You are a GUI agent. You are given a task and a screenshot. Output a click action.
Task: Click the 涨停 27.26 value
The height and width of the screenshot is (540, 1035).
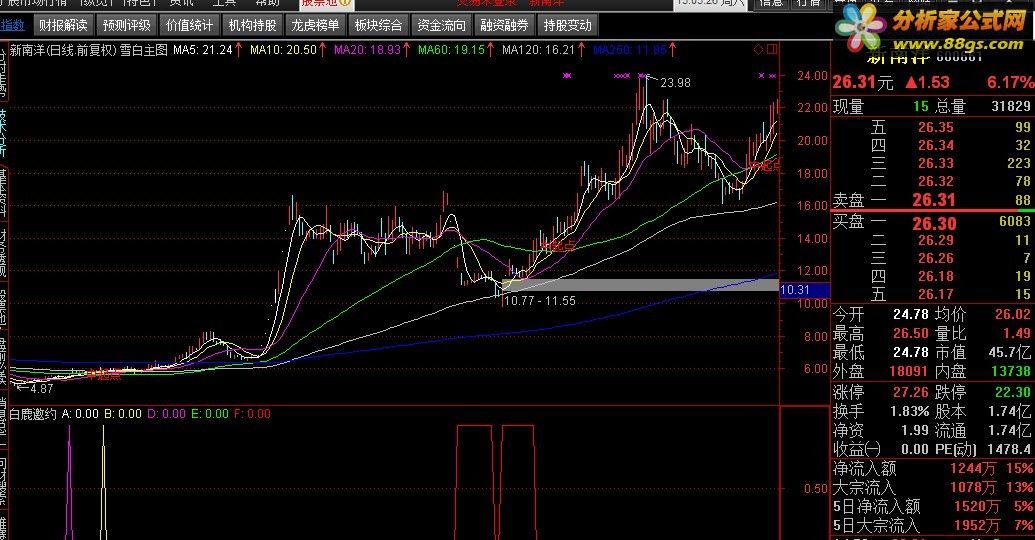coord(911,392)
